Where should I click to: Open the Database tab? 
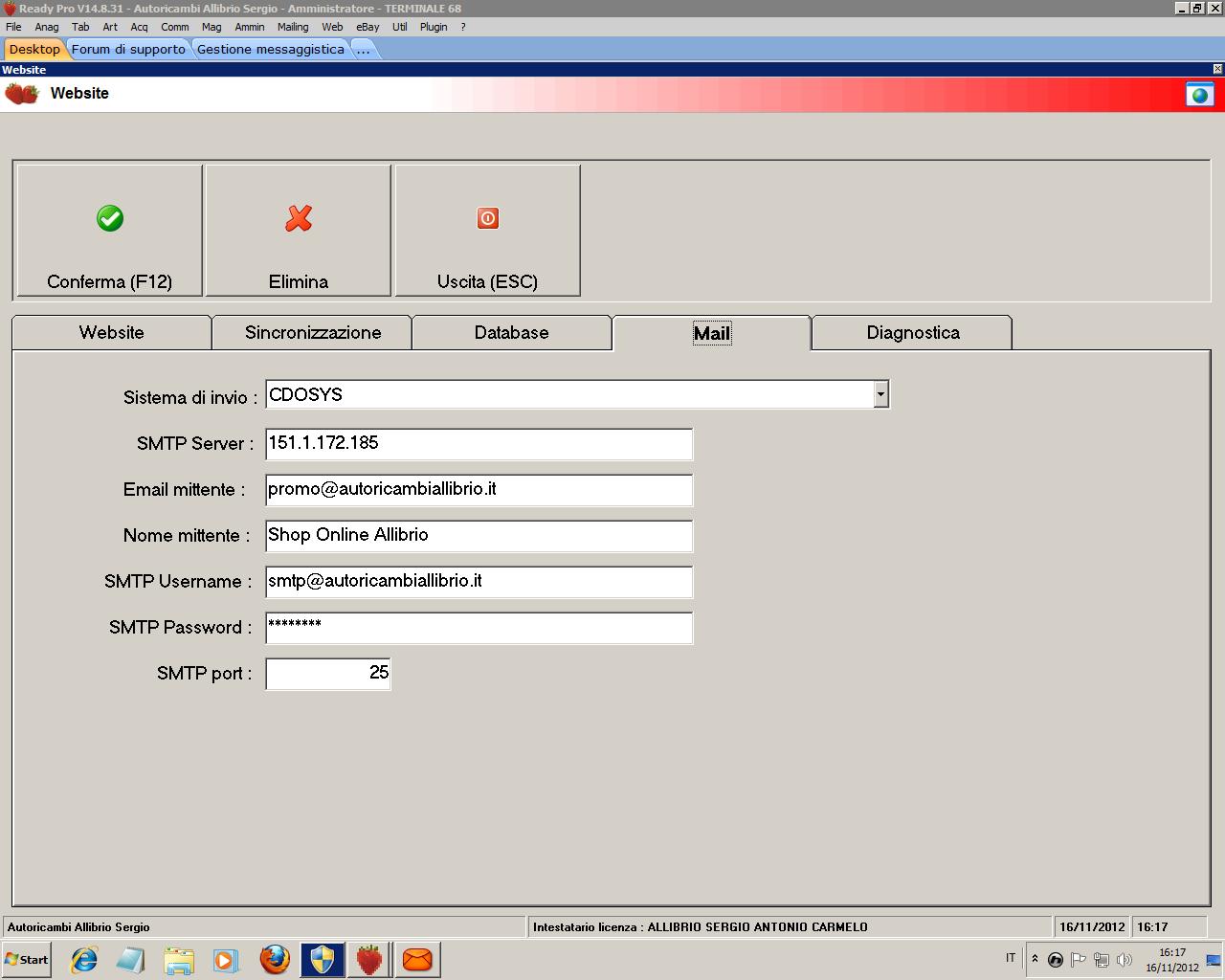point(512,333)
